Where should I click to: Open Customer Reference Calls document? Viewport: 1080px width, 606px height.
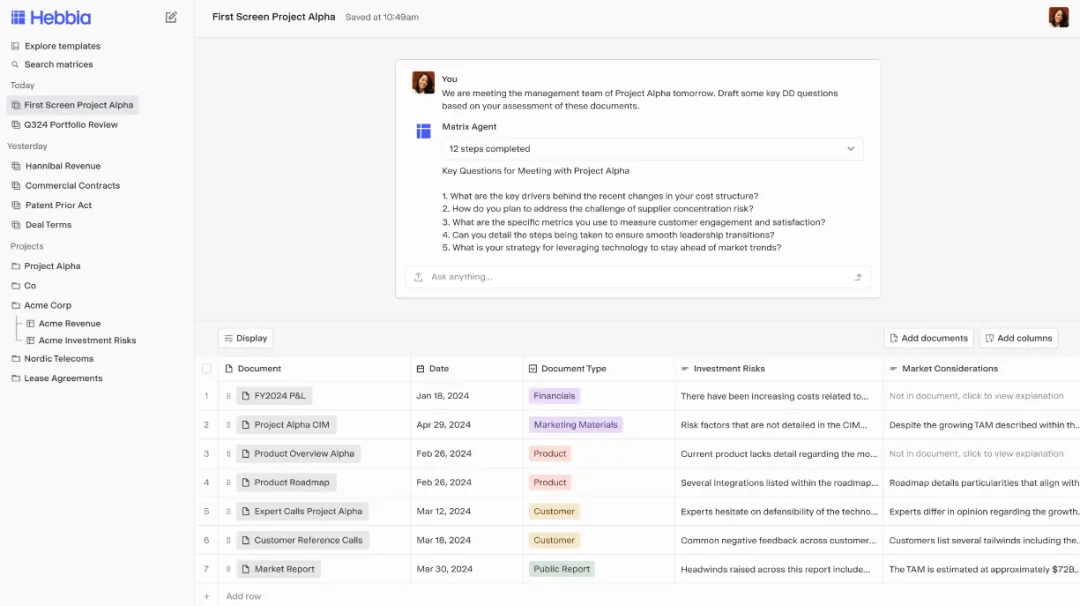click(x=303, y=541)
